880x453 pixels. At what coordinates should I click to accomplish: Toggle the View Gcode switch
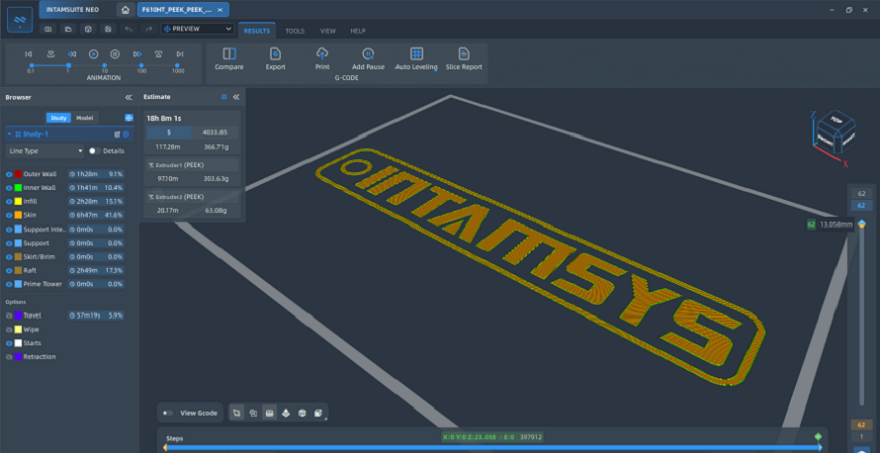[x=167, y=413]
